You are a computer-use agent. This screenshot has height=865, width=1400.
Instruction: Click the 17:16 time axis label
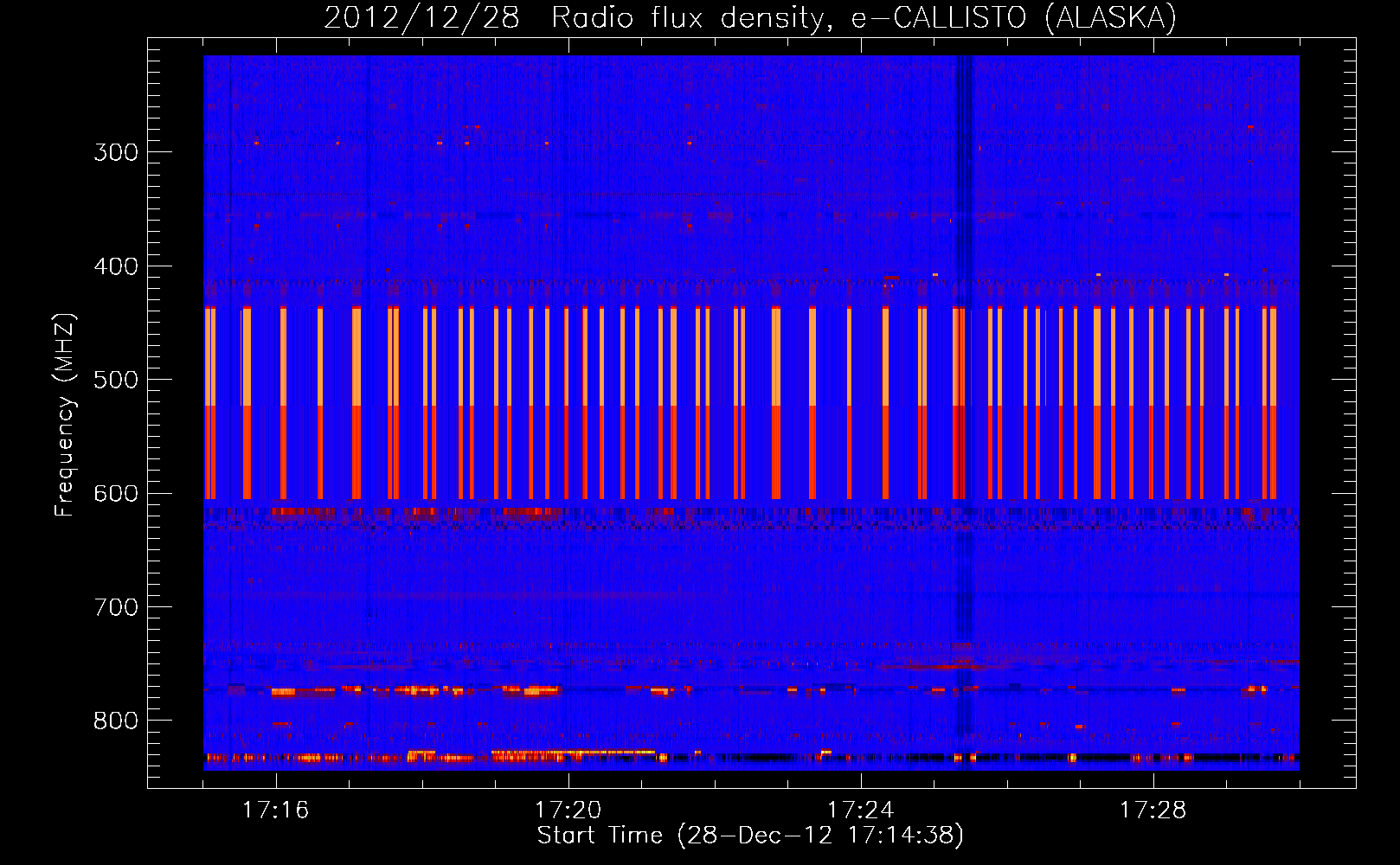pyautogui.click(x=275, y=811)
